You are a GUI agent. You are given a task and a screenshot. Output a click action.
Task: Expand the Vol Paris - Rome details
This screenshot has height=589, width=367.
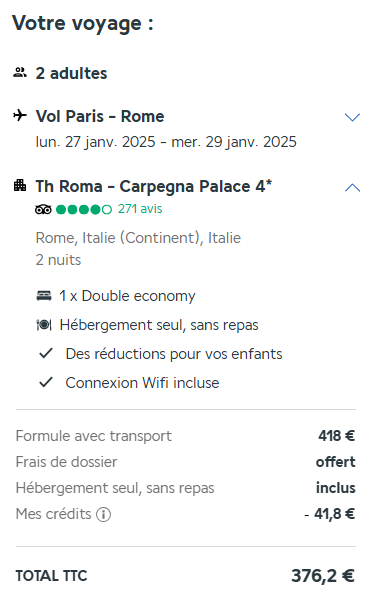352,117
